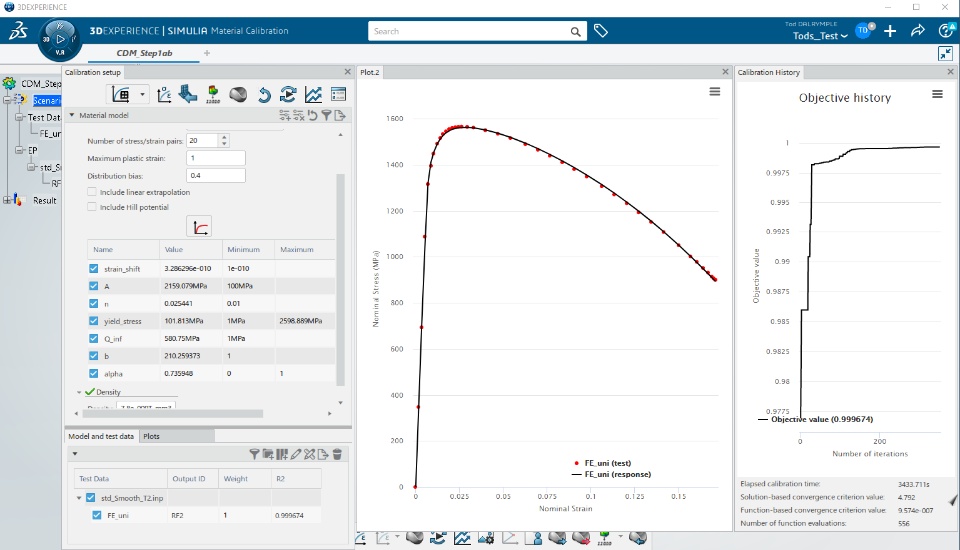This screenshot has width=960, height=550.
Task: Click the tag icon beside the search box
Action: tap(601, 31)
